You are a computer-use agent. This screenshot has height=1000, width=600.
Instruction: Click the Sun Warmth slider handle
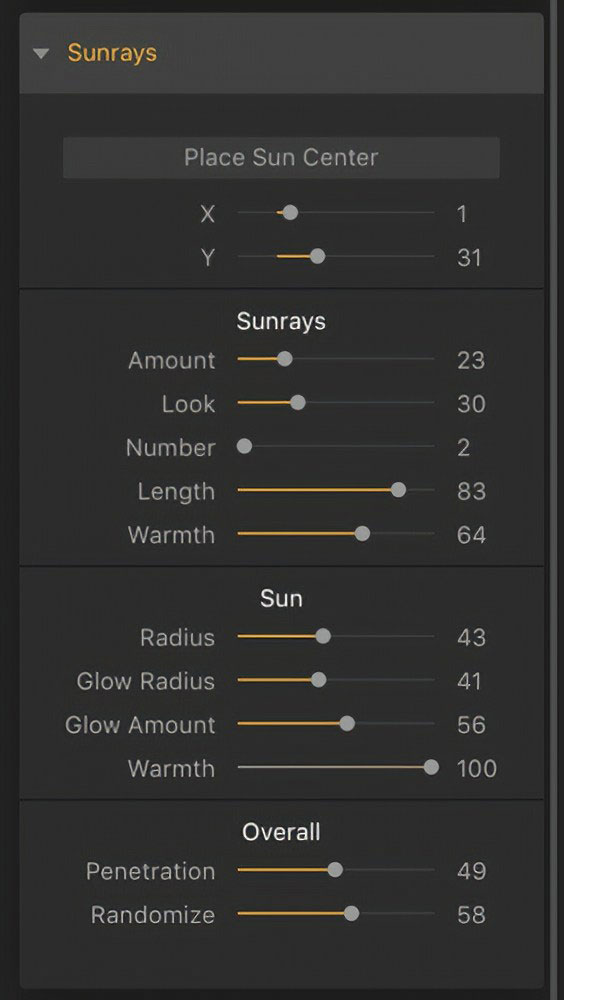pyautogui.click(x=431, y=768)
